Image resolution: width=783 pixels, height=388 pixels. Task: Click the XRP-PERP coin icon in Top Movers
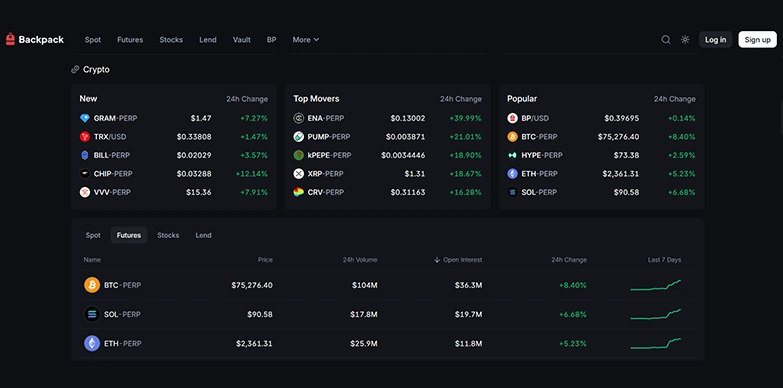pos(299,174)
